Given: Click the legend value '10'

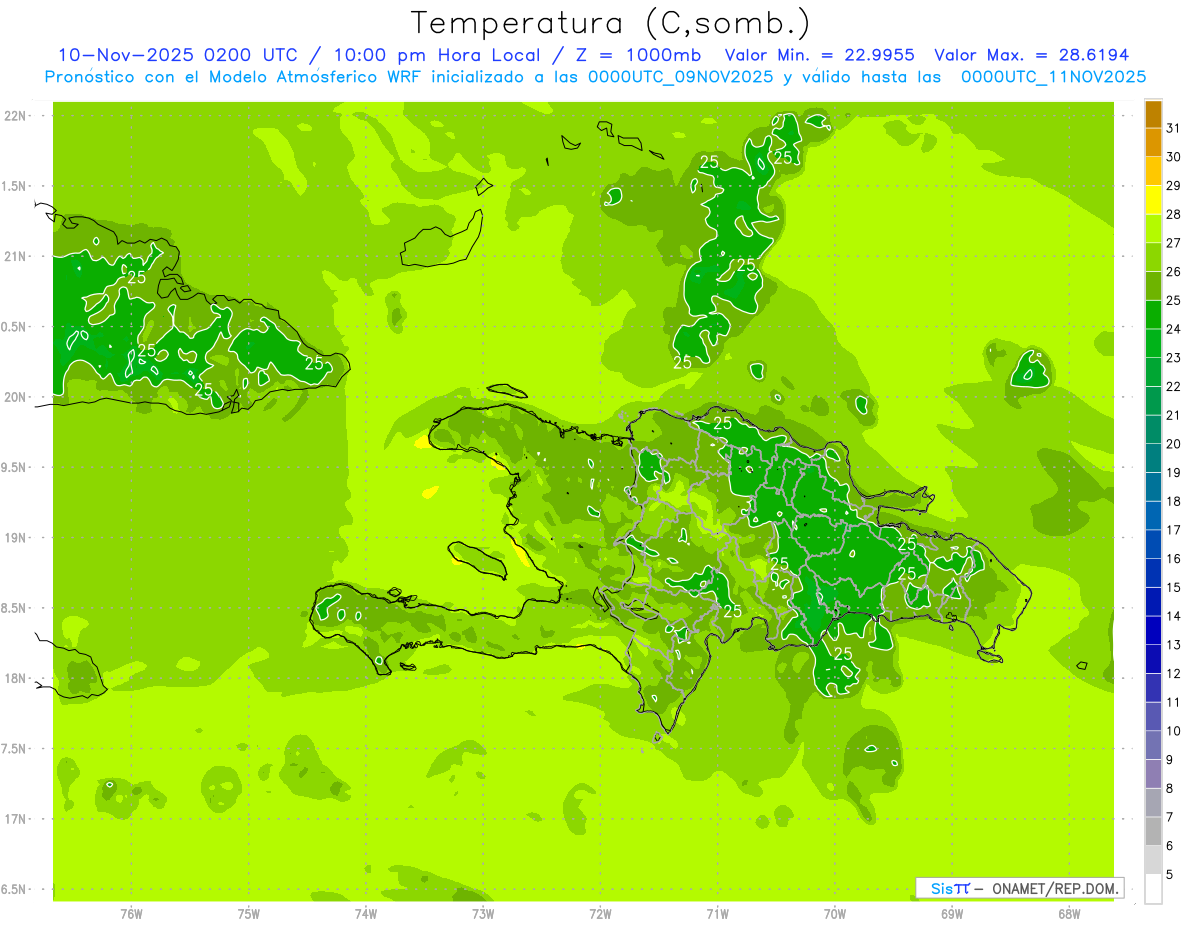Looking at the screenshot, I should coord(1174,731).
